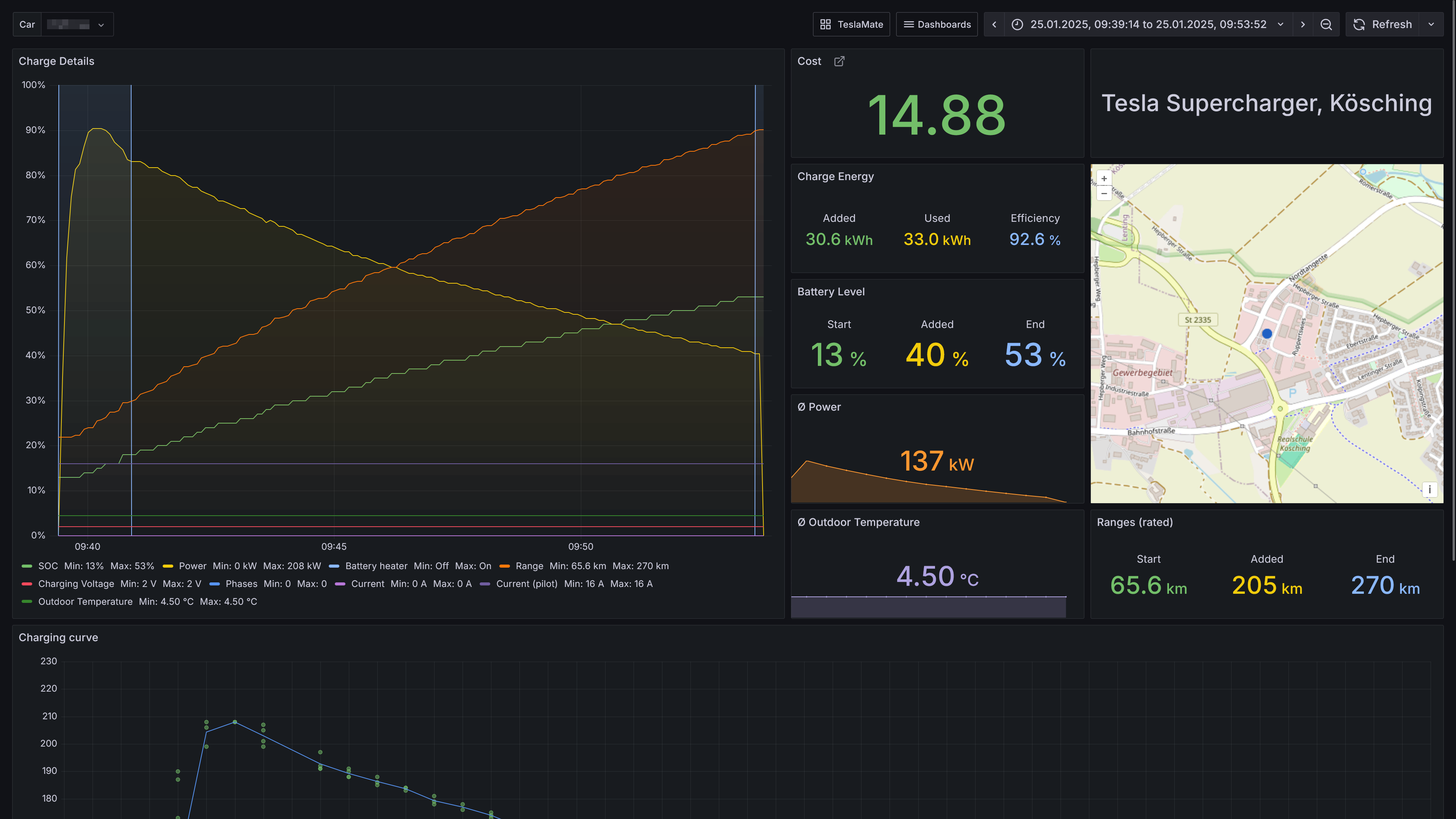Screen dimensions: 1456x819
Task: Click the Charging curve panel title
Action: pos(58,637)
